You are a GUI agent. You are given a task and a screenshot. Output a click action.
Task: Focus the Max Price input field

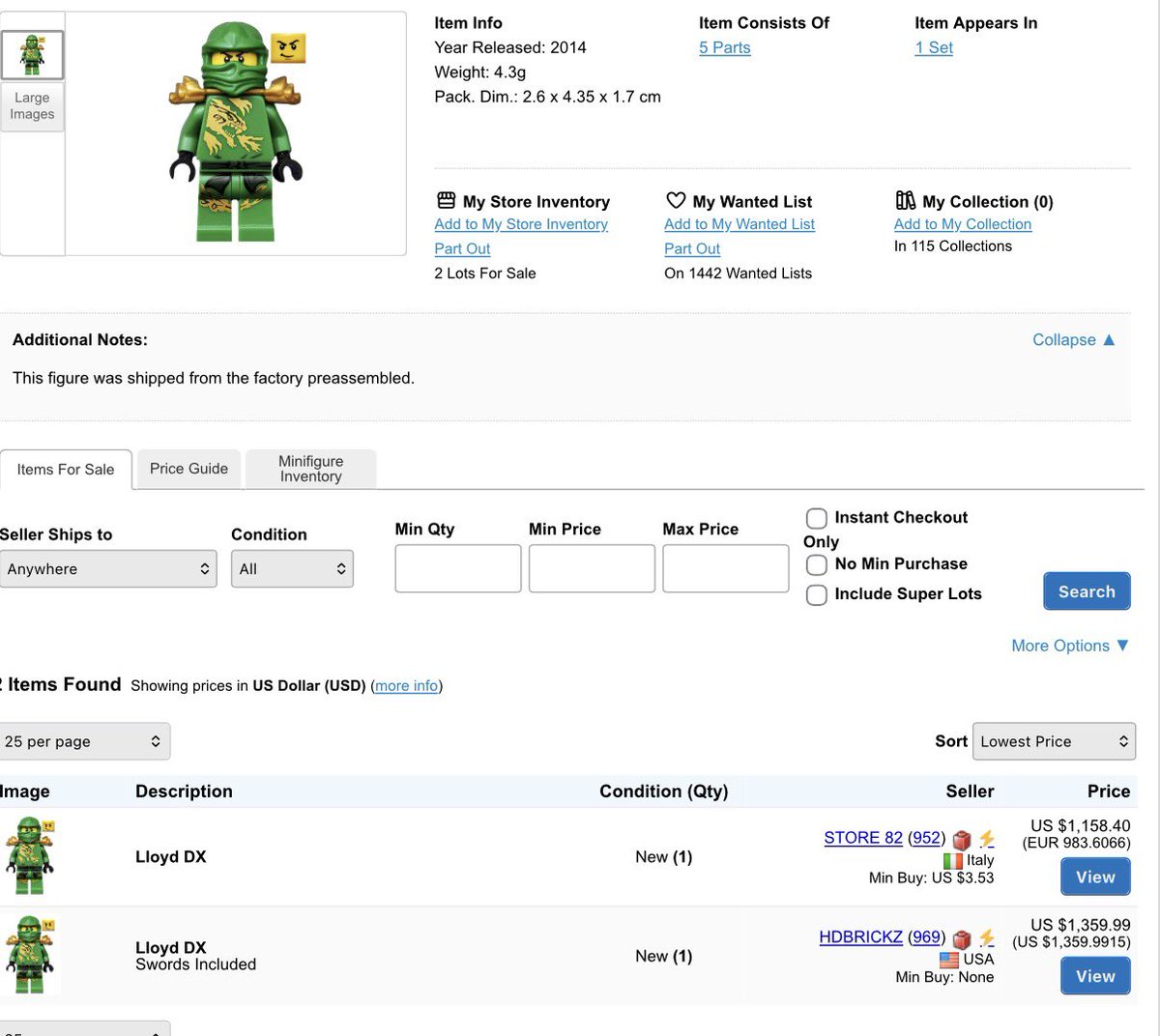(726, 568)
